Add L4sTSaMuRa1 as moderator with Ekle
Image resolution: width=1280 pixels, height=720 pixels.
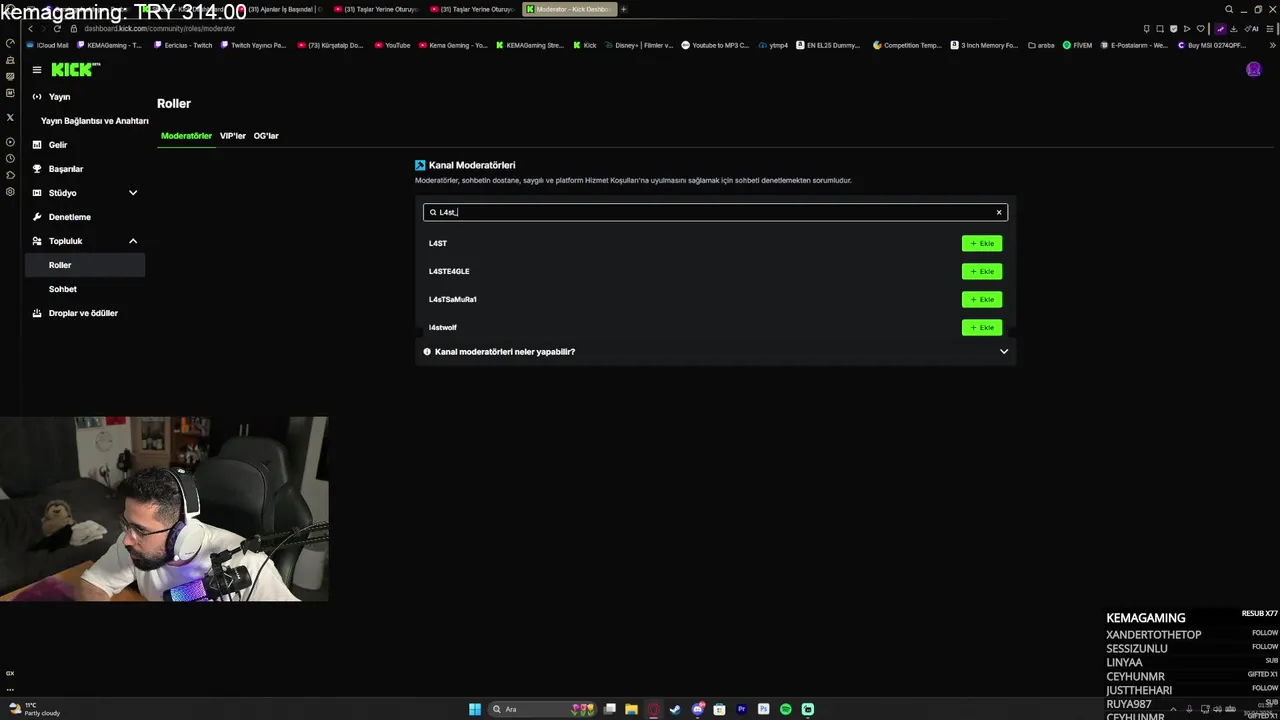981,299
